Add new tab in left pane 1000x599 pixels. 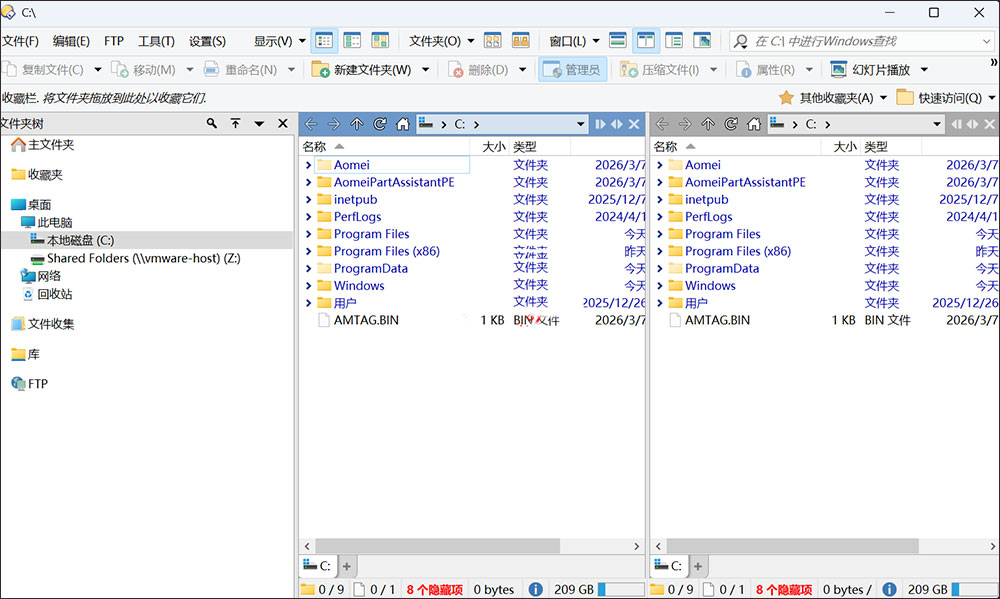(x=347, y=566)
